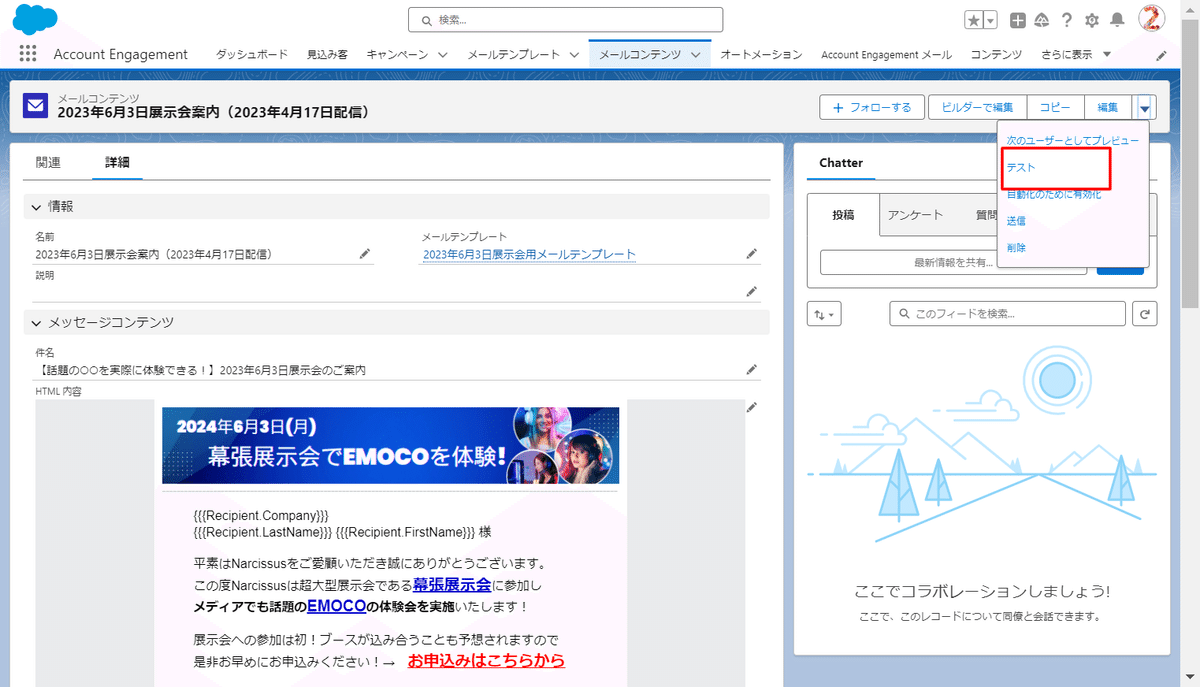The image size is (1200, 687).
Task: Open the global actions plus icon
Action: [x=1018, y=20]
